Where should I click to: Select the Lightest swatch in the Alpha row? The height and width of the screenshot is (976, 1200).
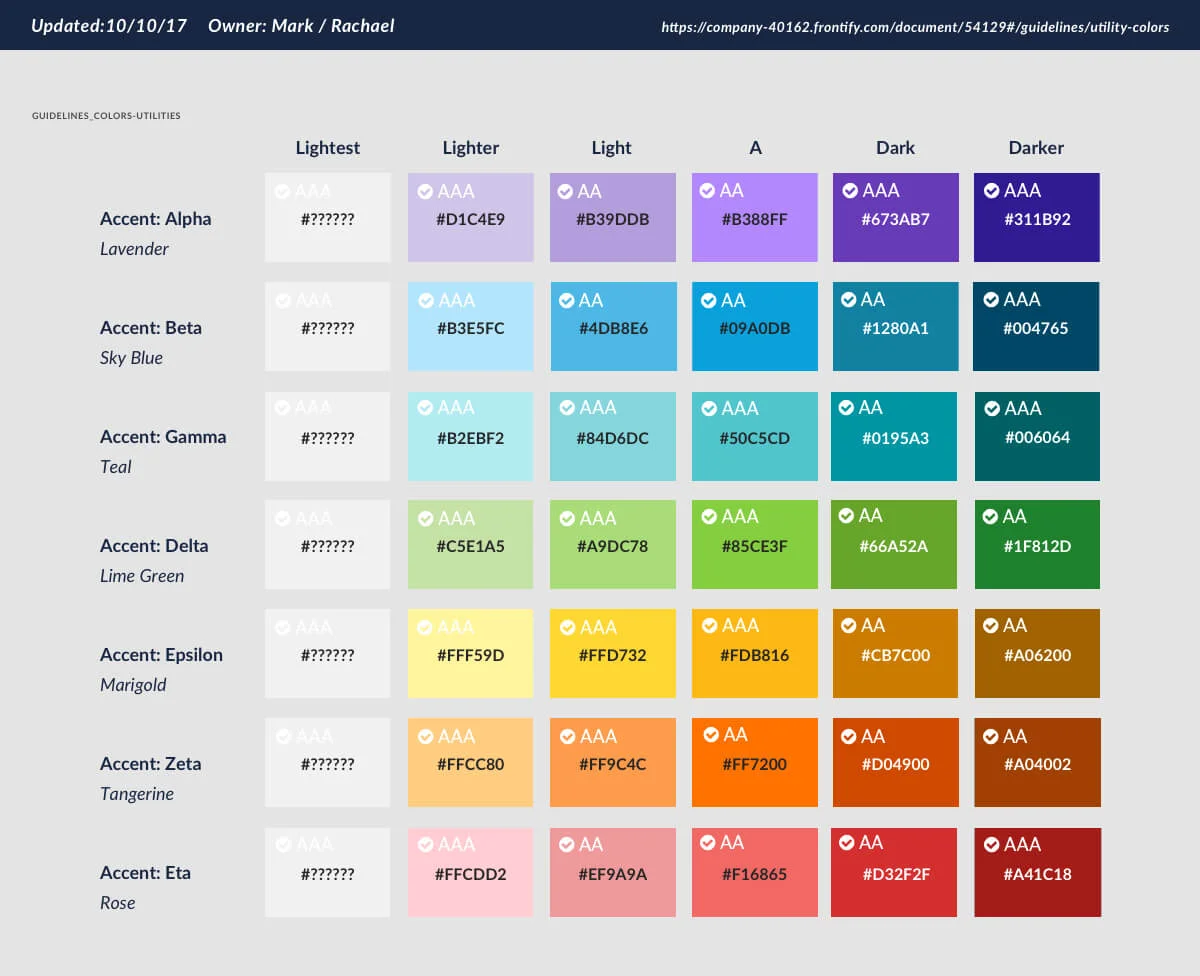327,217
